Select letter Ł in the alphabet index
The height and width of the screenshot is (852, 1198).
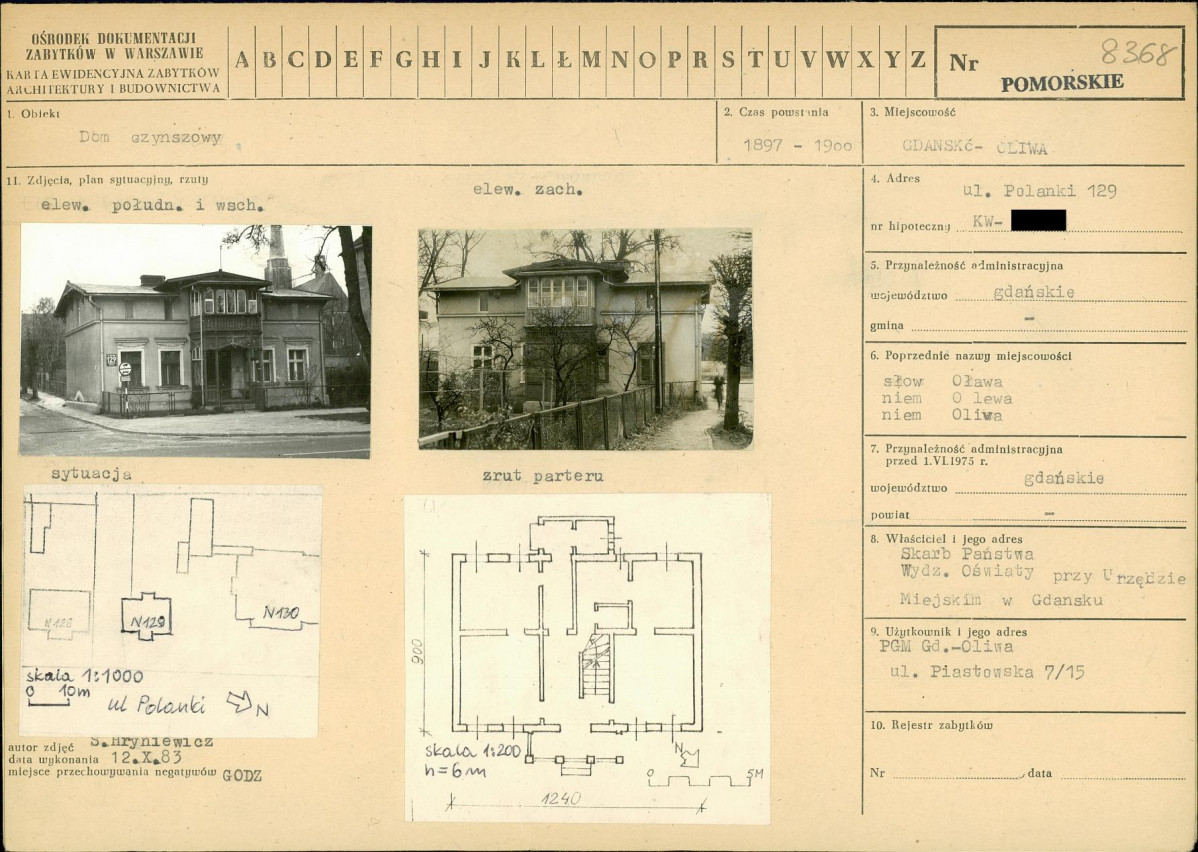pos(564,60)
